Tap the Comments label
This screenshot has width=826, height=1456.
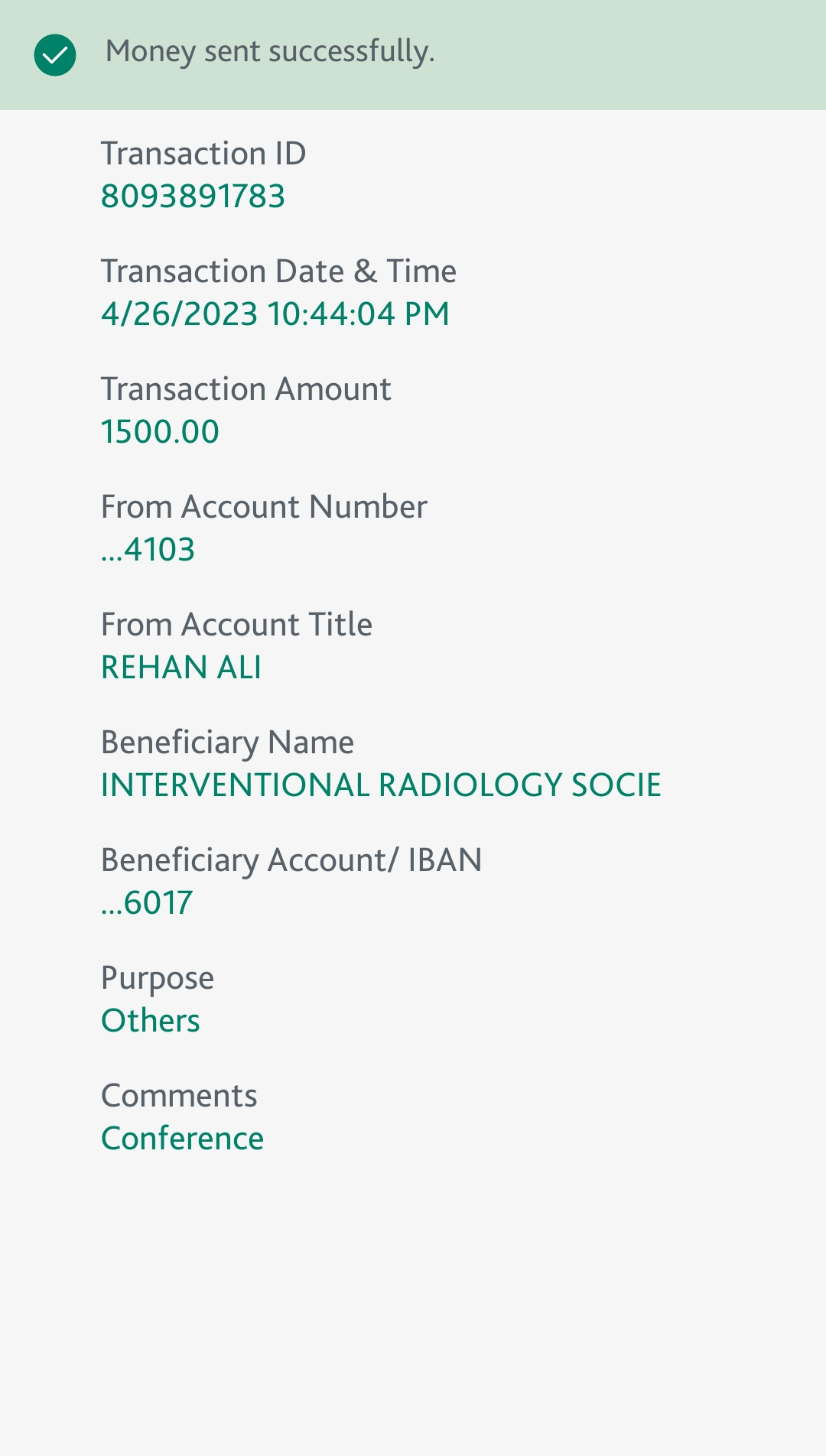coord(179,1096)
